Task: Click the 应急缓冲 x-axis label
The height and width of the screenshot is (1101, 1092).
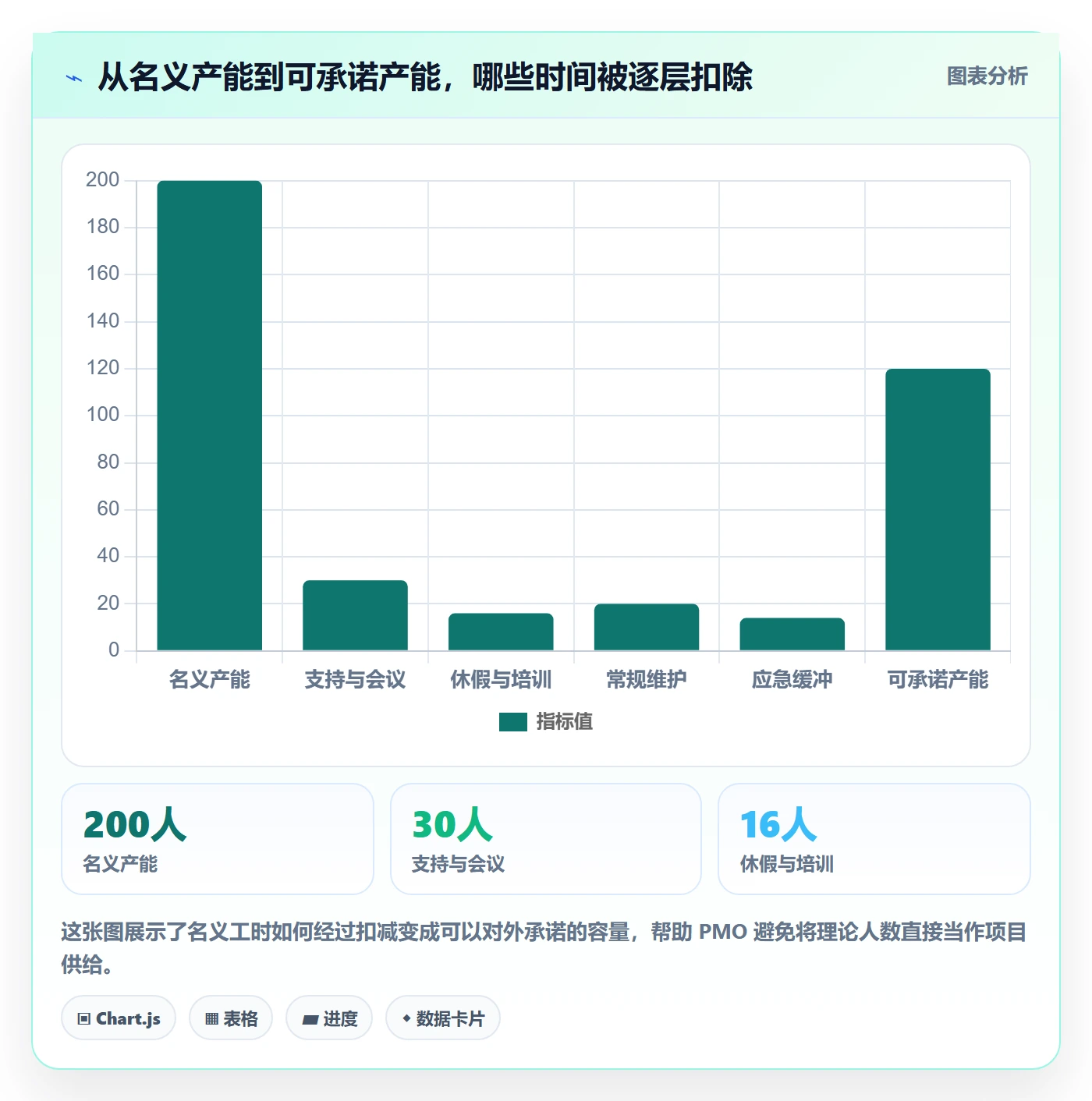Action: (x=792, y=680)
